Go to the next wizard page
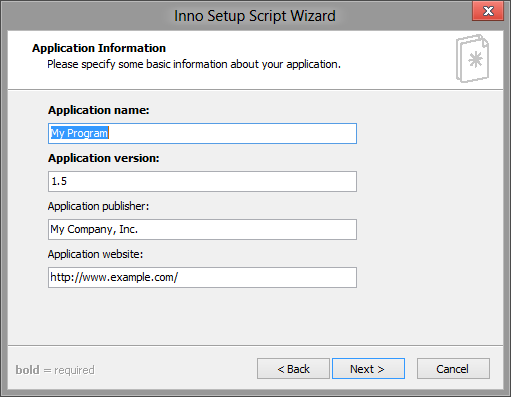Screen dimensions: 511x397 point(368,369)
